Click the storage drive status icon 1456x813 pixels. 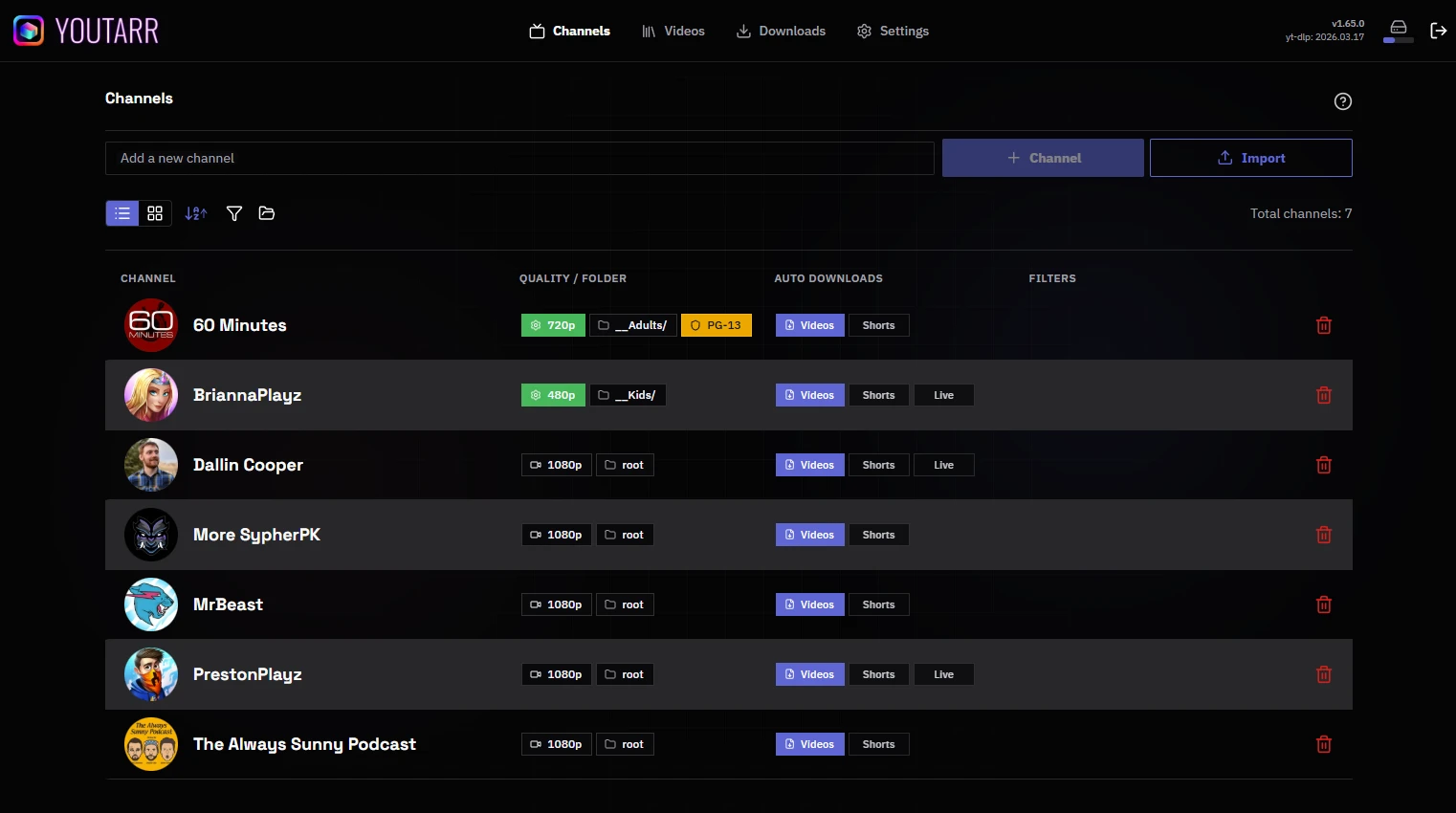[x=1399, y=27]
